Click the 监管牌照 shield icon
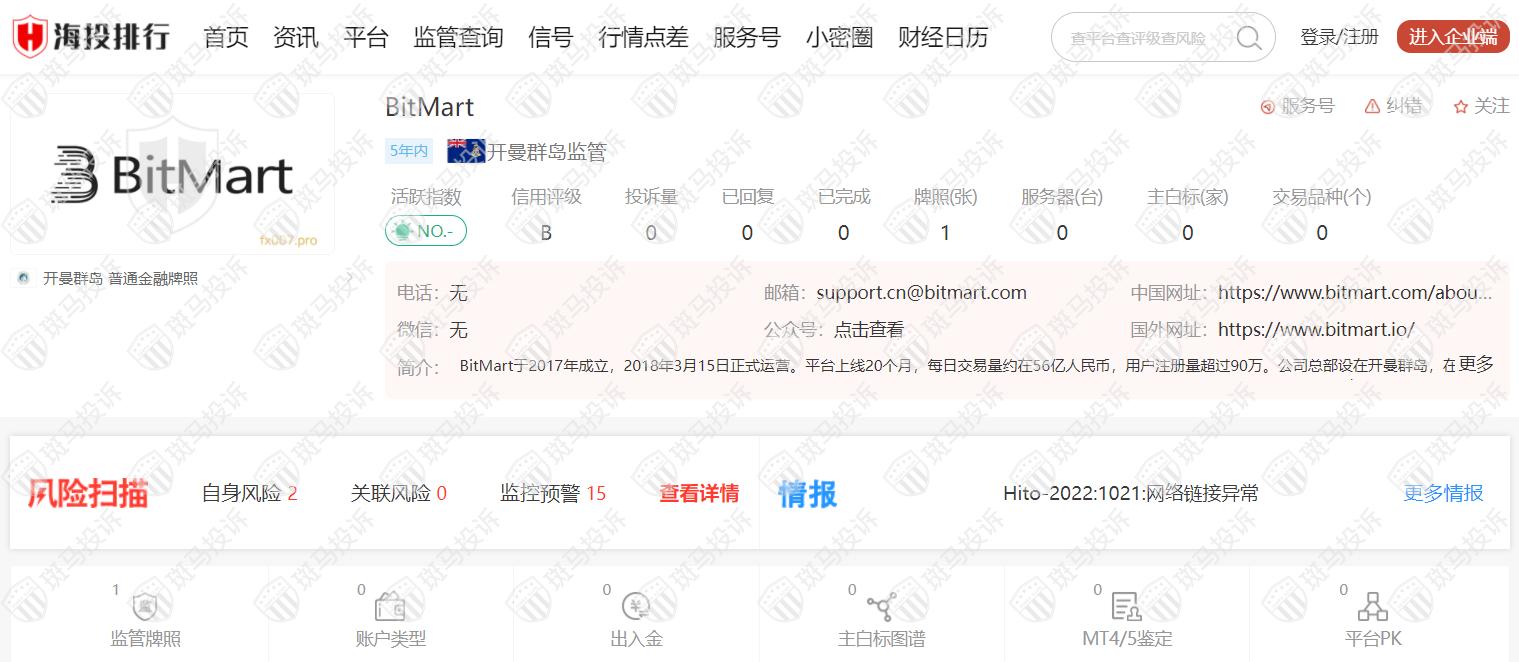Viewport: 1519px width, 662px height. click(145, 606)
